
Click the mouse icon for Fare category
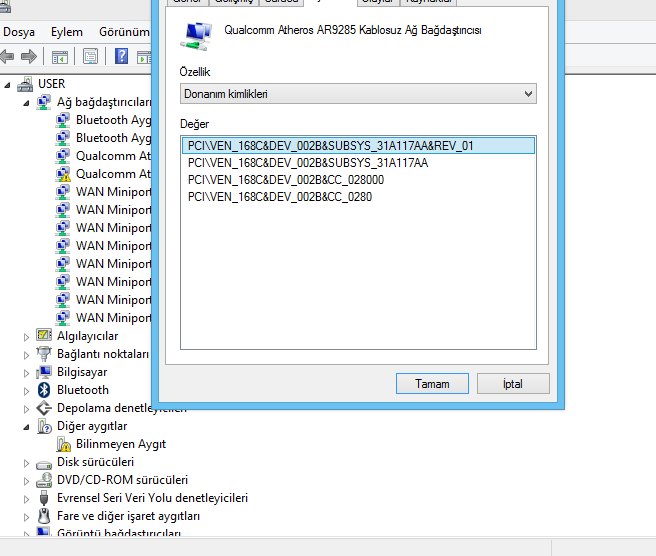click(44, 516)
